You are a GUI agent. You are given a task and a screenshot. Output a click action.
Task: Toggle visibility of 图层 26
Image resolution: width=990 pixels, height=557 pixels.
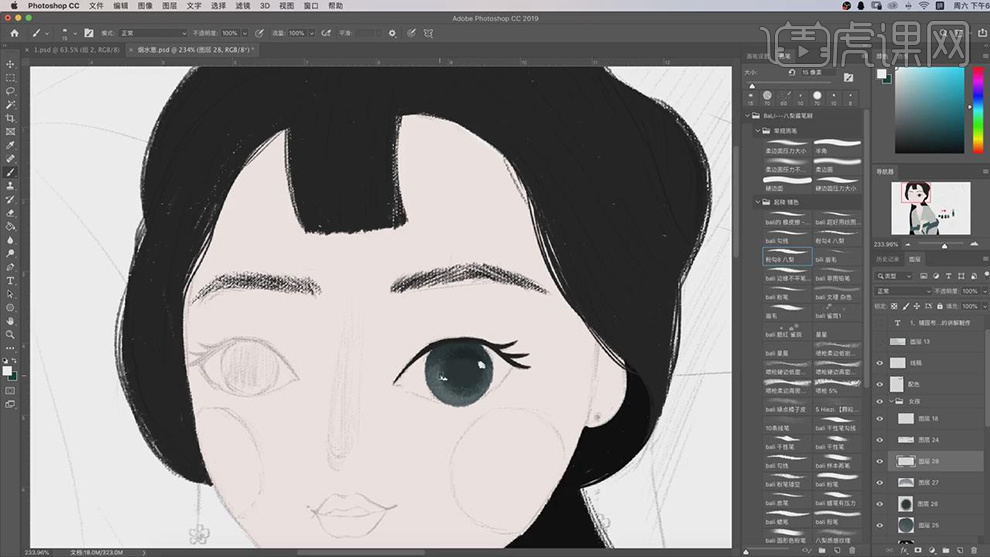(x=880, y=504)
